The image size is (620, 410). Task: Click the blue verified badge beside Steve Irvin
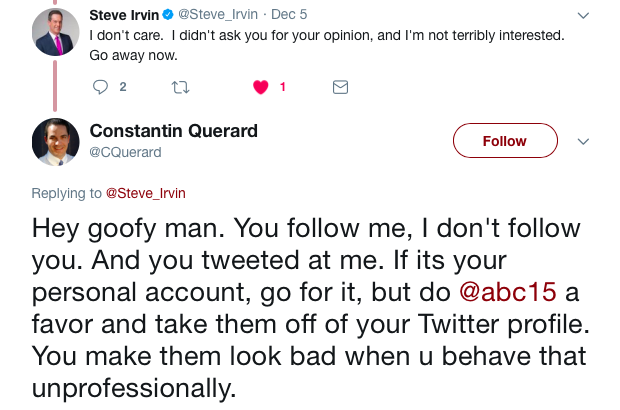point(169,15)
